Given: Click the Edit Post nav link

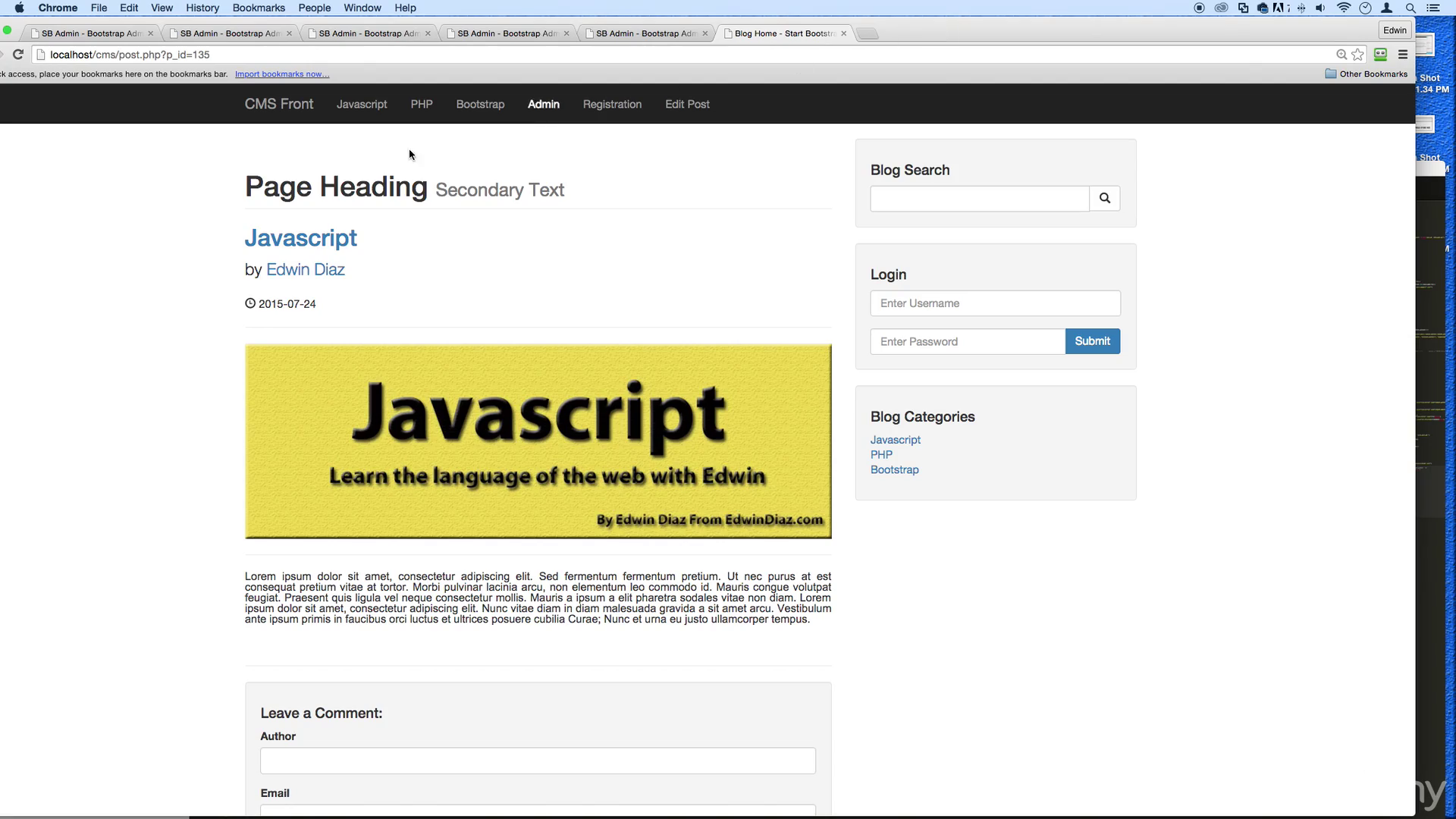Looking at the screenshot, I should (x=687, y=104).
